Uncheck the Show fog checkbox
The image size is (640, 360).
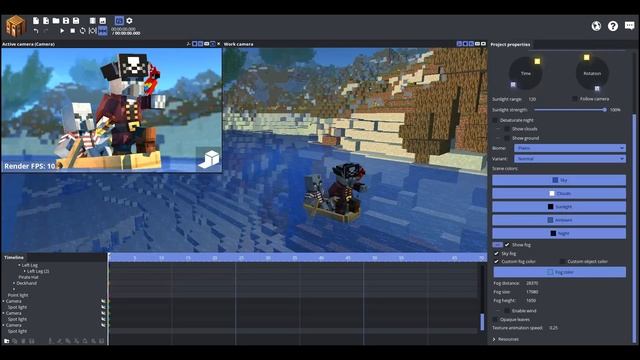click(x=507, y=244)
